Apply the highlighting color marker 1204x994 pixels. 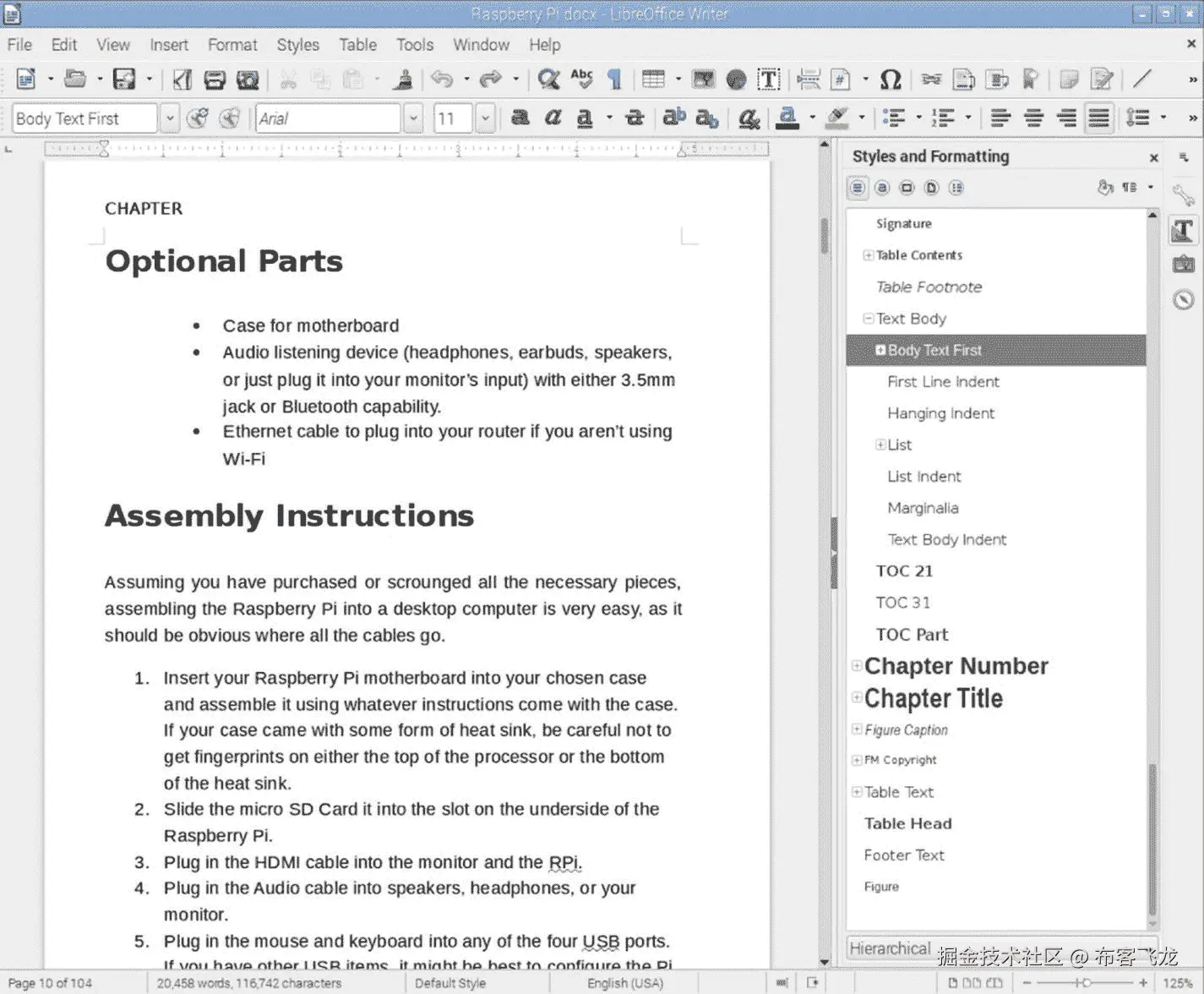(x=836, y=118)
